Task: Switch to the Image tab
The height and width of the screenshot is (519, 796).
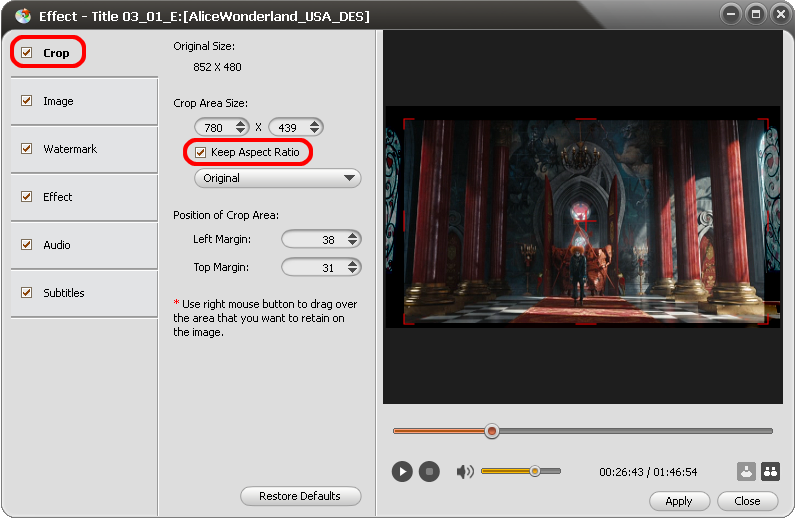Action: (x=84, y=101)
